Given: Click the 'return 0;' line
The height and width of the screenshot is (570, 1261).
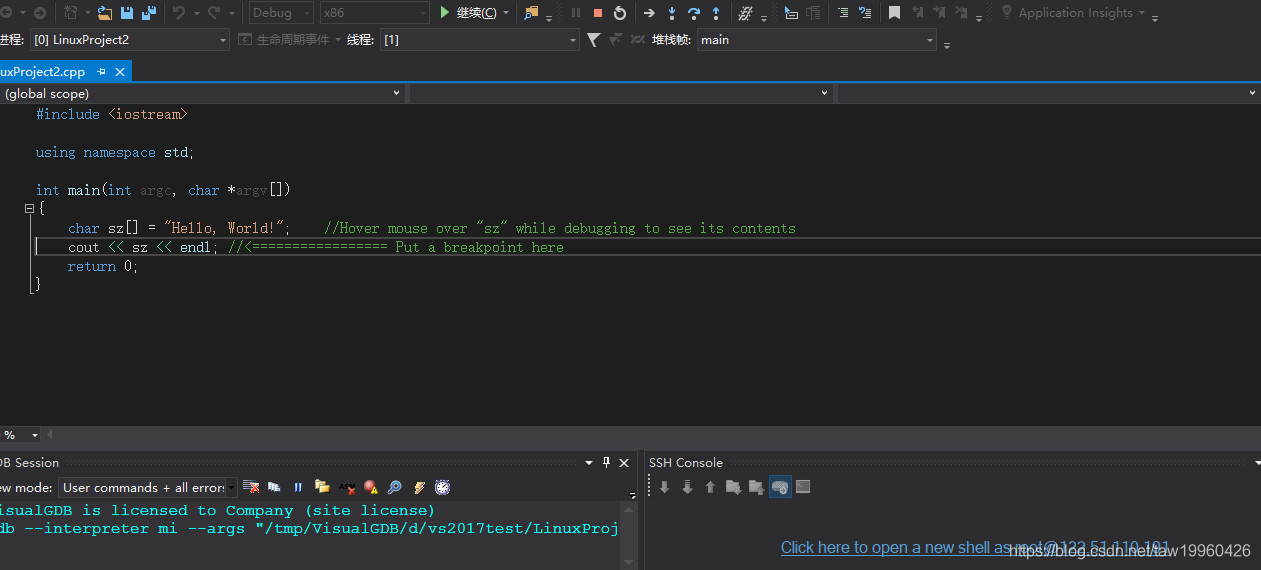Looking at the screenshot, I should click(x=103, y=266).
